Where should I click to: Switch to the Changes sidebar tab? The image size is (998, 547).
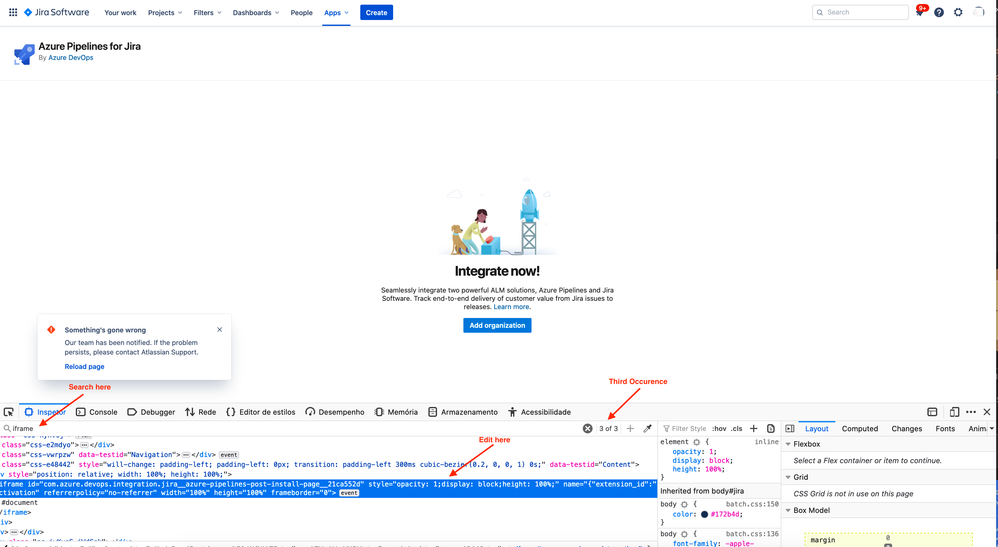(906, 429)
